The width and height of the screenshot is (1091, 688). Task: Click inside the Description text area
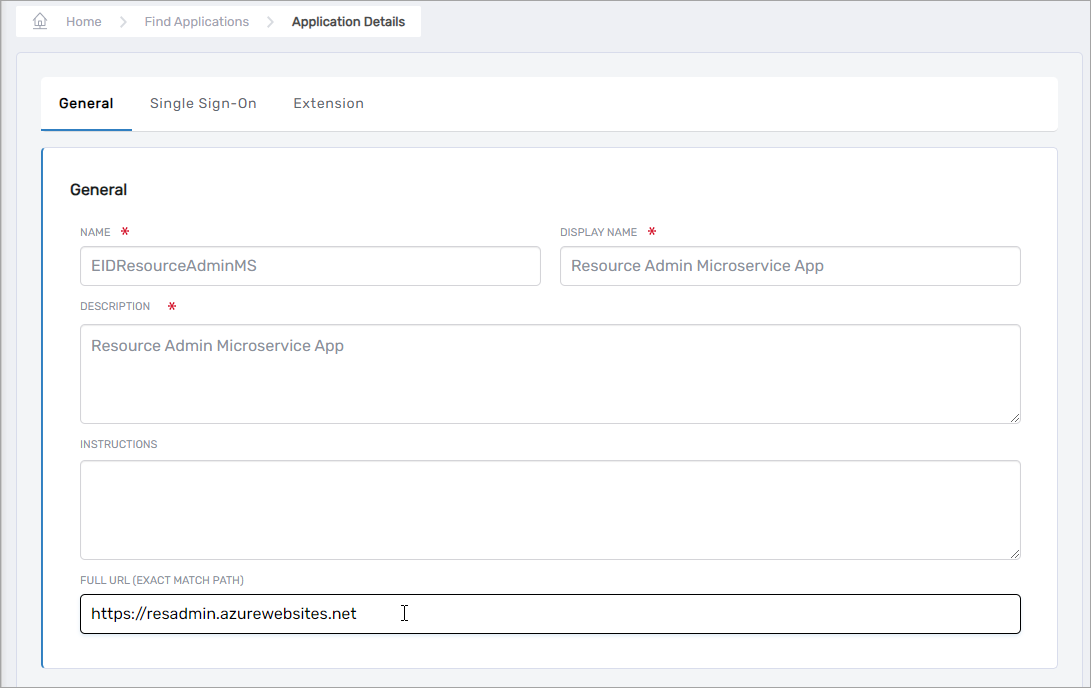550,373
